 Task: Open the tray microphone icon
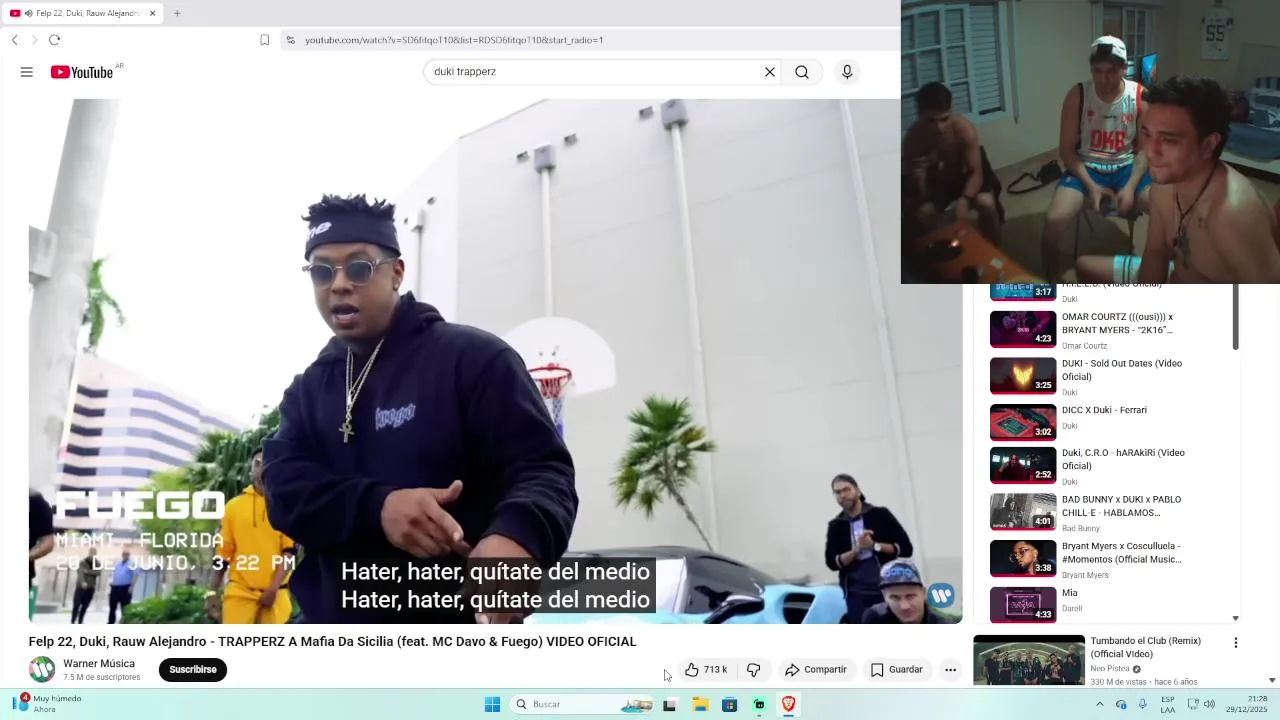(x=1143, y=704)
